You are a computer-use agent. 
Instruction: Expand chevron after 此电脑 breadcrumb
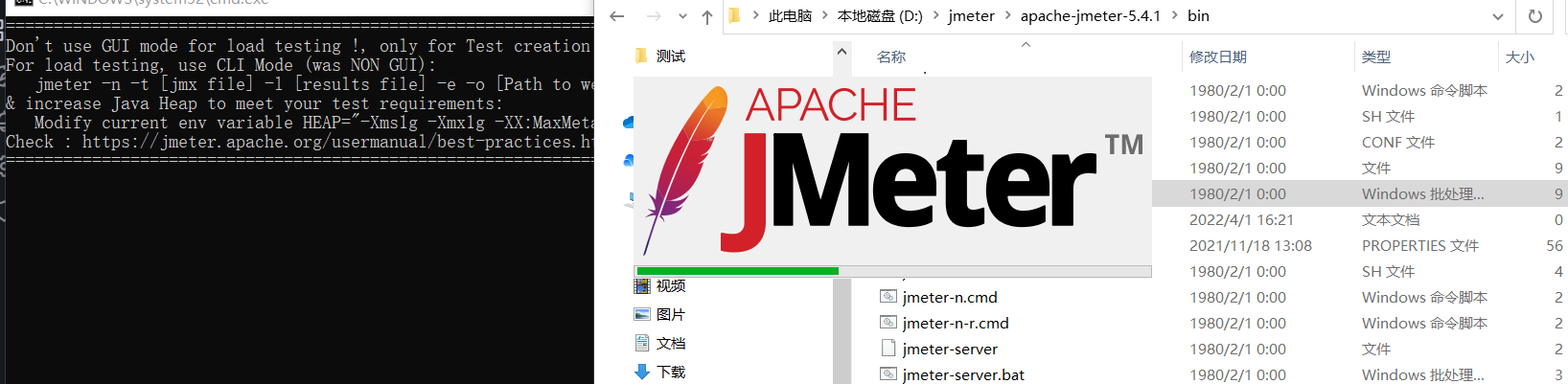coord(824,16)
